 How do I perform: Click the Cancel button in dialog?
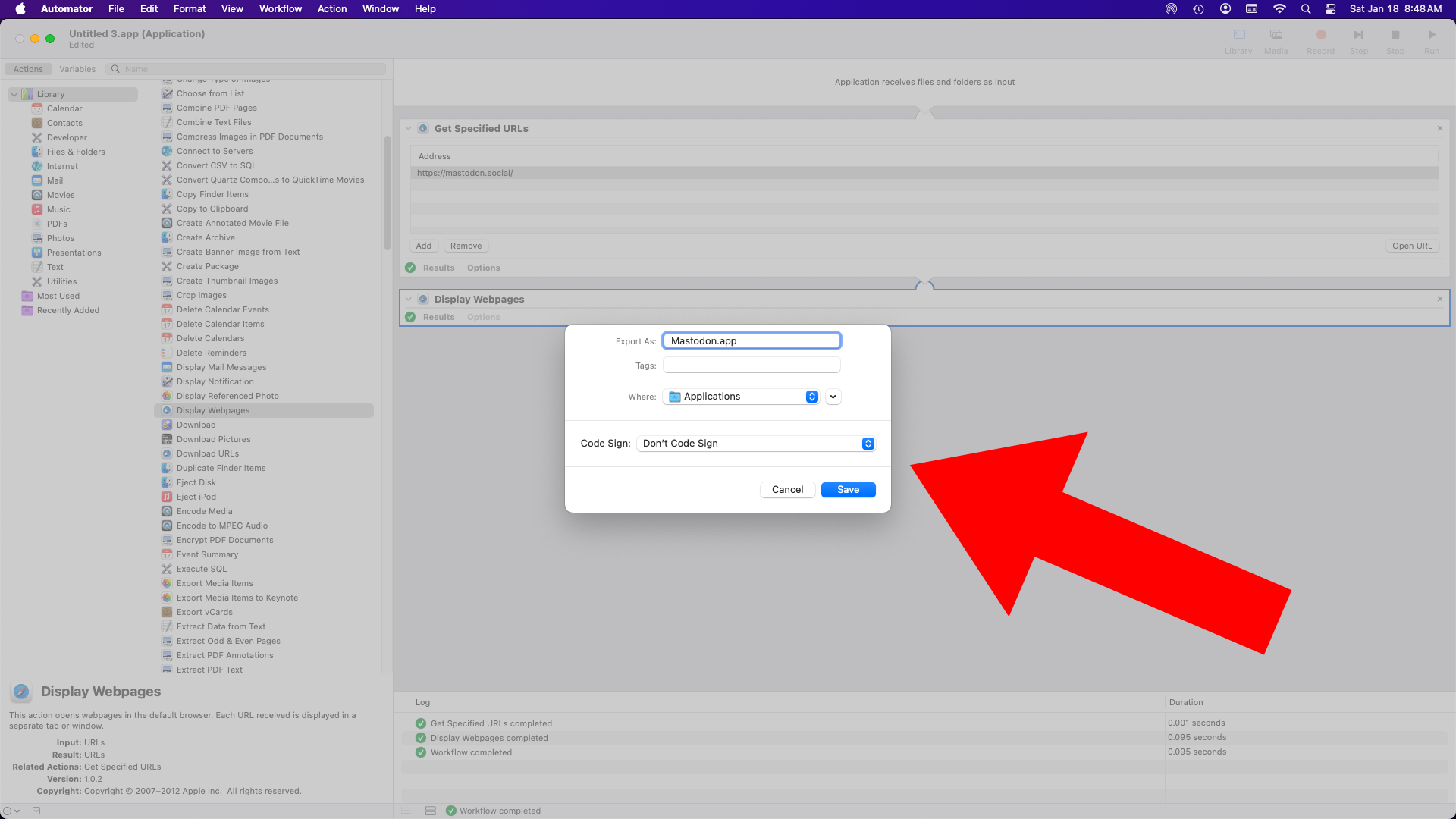pos(788,490)
